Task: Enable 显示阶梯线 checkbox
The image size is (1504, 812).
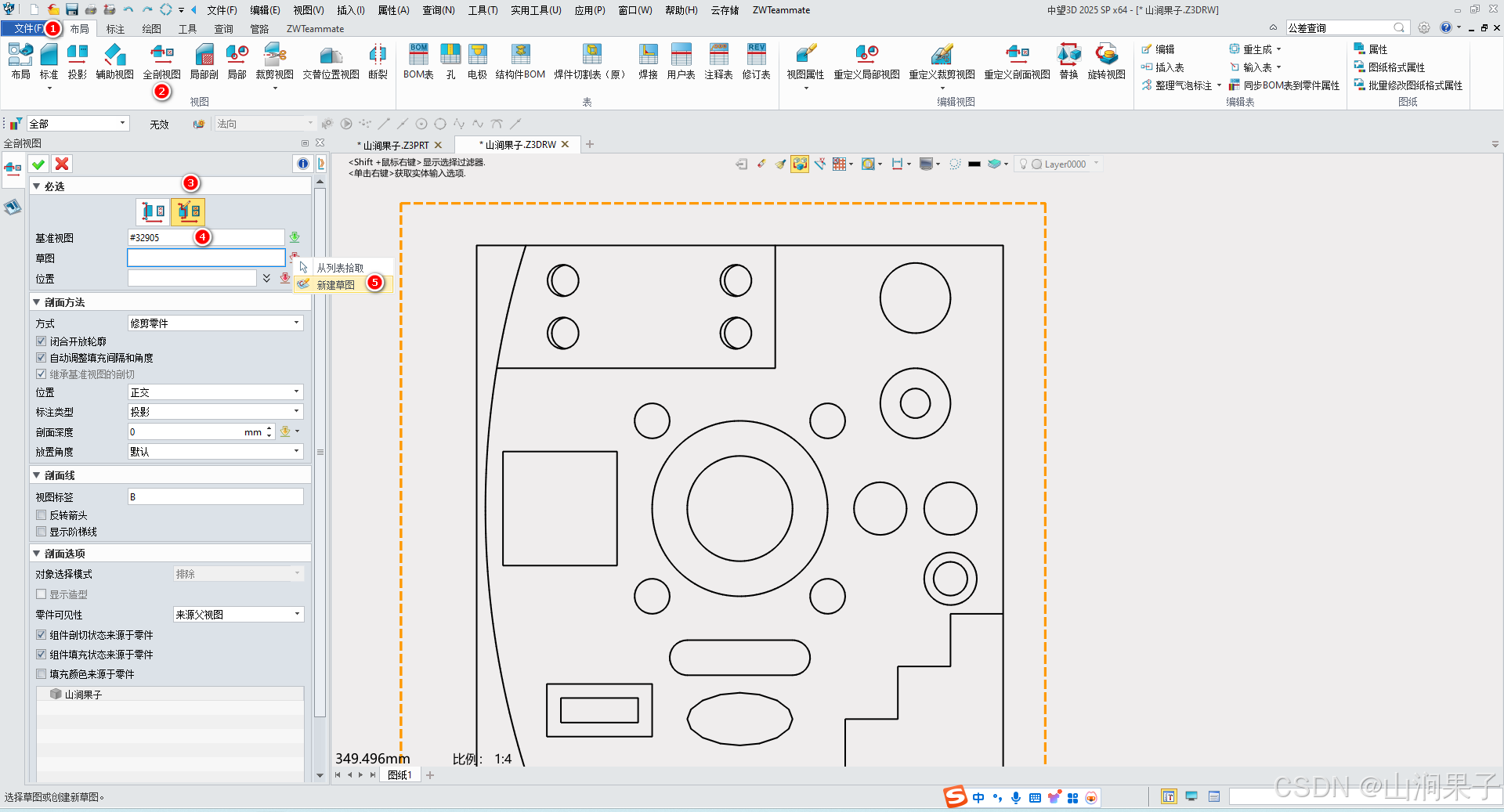Action: [42, 532]
